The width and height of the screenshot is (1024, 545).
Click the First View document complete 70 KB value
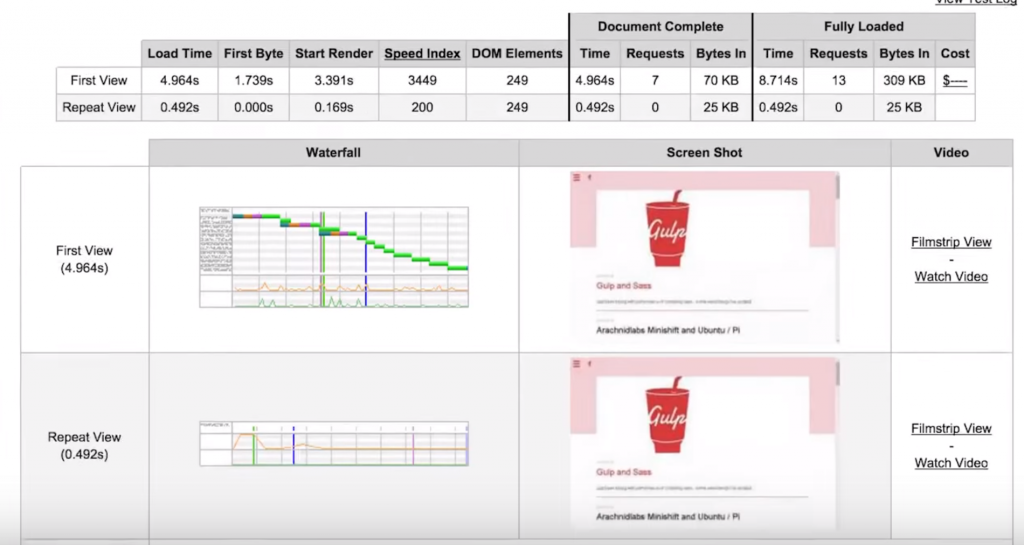pos(721,81)
